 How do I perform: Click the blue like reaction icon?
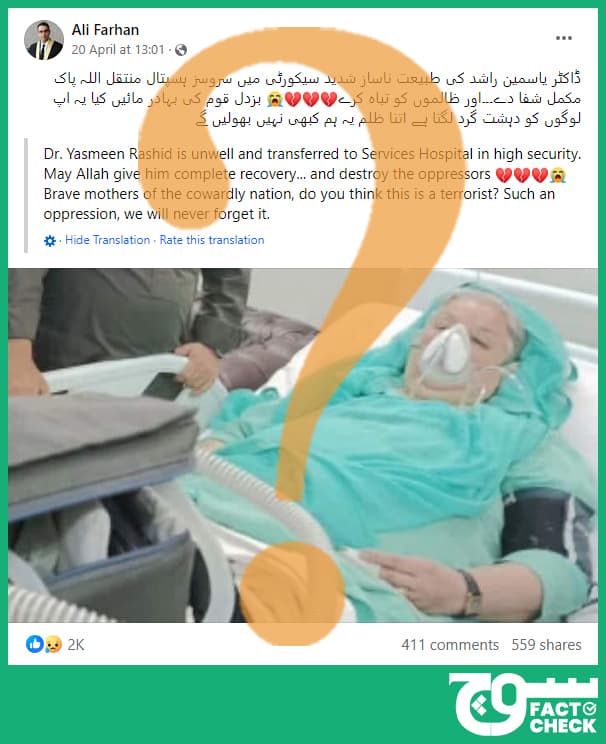click(35, 644)
